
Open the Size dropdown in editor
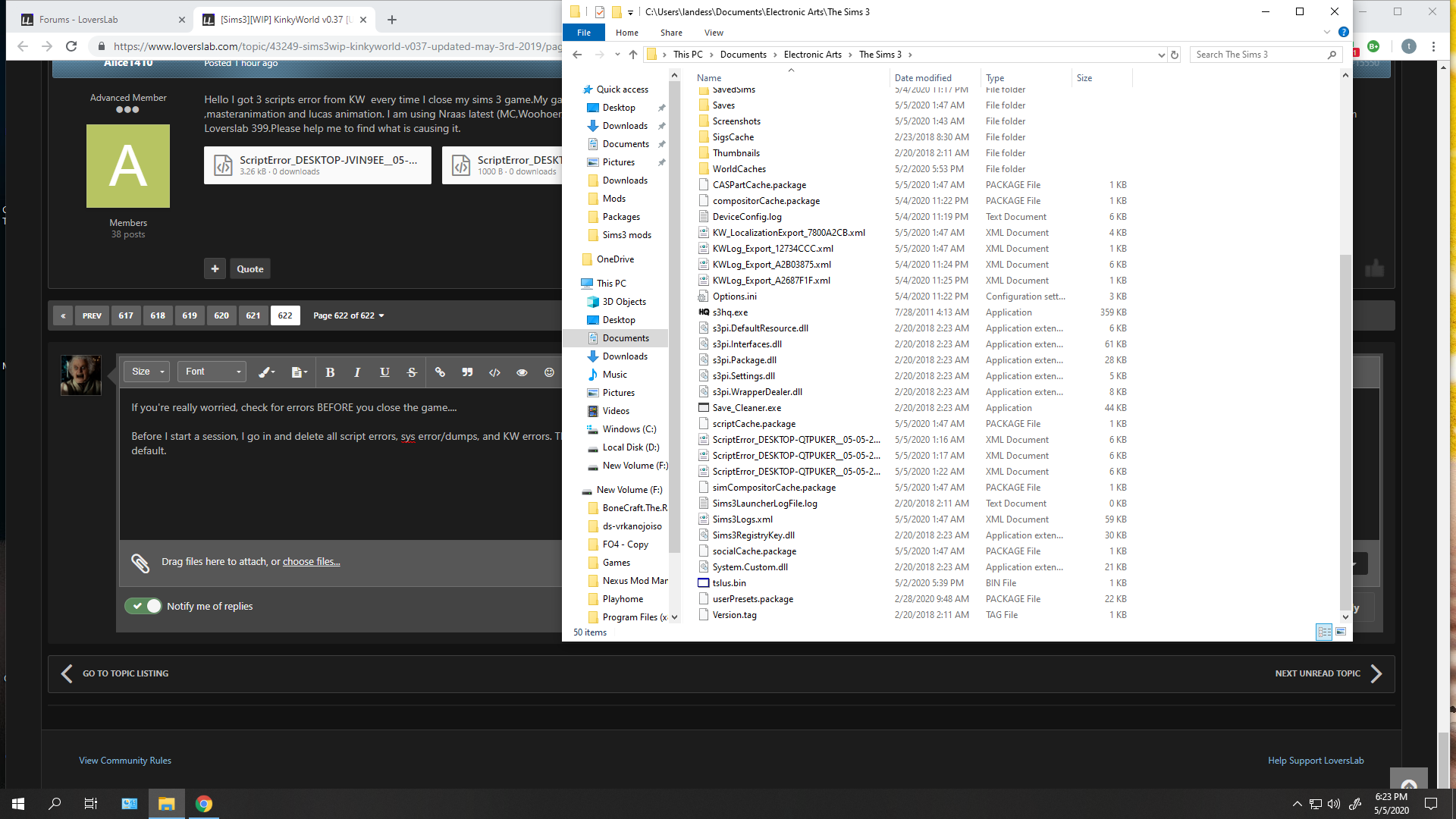coord(147,372)
